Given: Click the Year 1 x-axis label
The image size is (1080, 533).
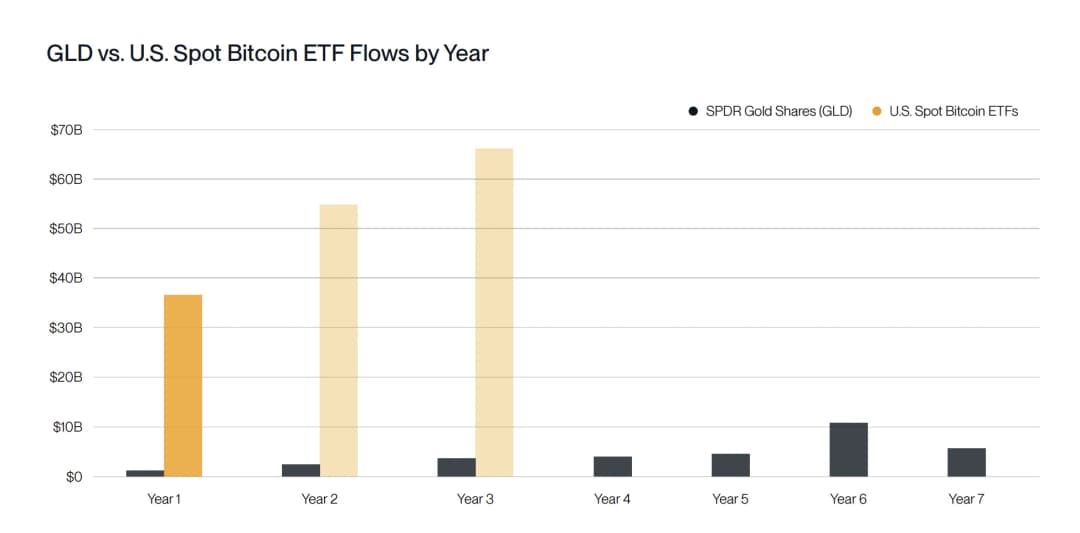Looking at the screenshot, I should (x=164, y=498).
